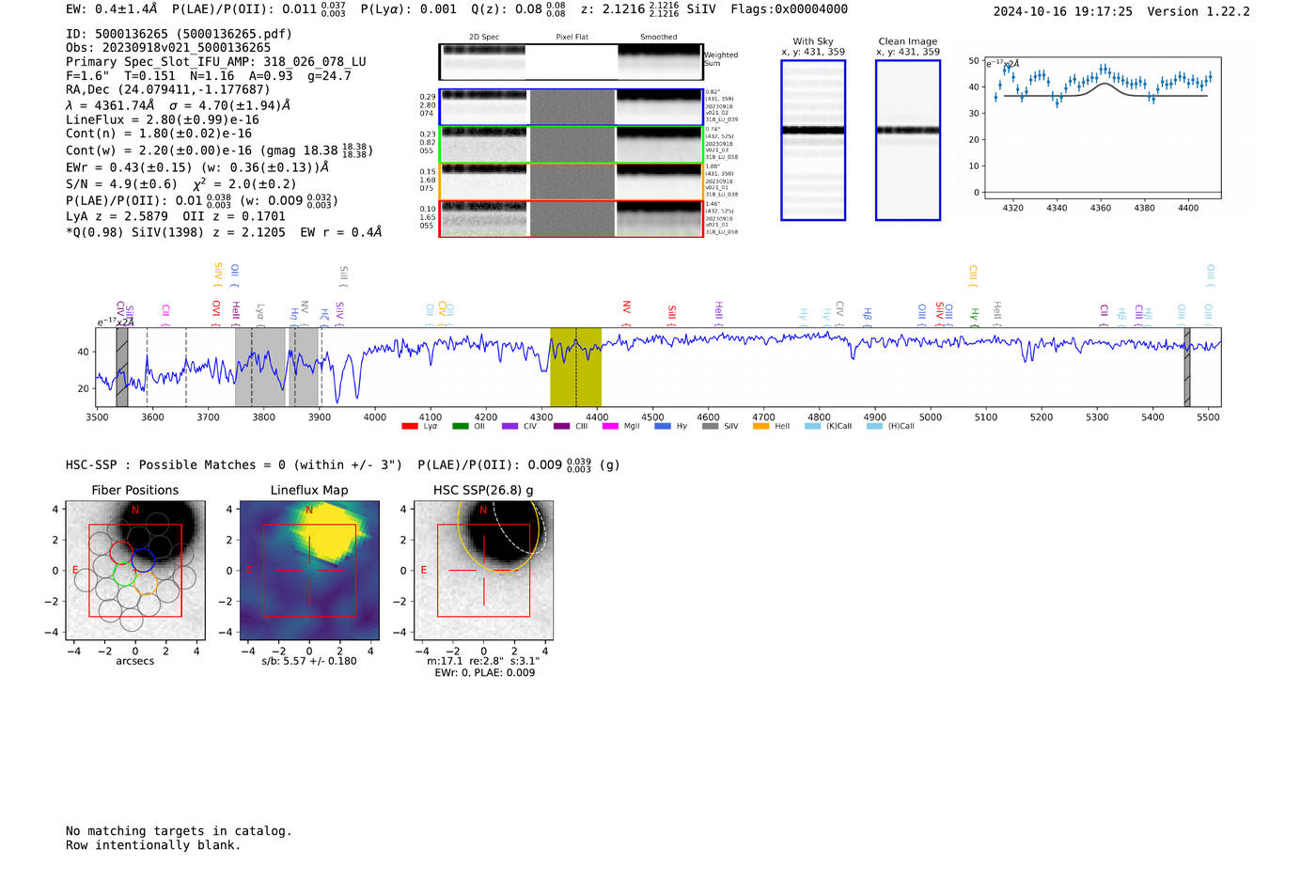1316x896 pixels.
Task: Open the Fiber Positions plot
Action: pyautogui.click(x=135, y=571)
